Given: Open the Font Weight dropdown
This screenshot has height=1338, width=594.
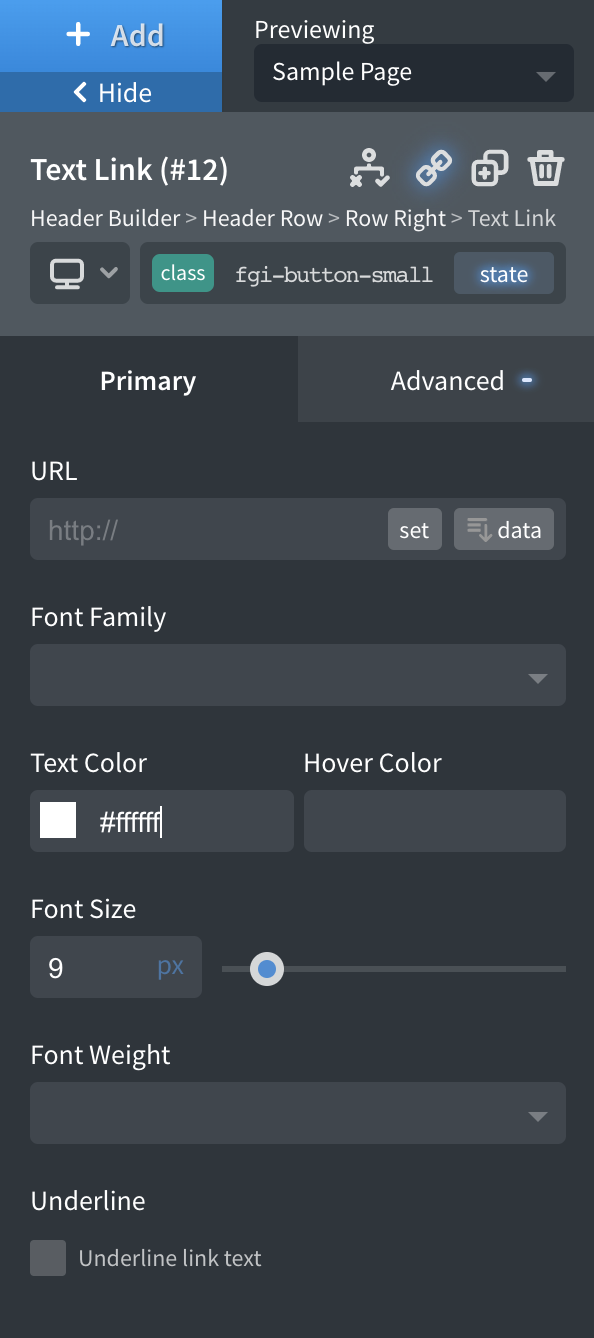Looking at the screenshot, I should (297, 1113).
